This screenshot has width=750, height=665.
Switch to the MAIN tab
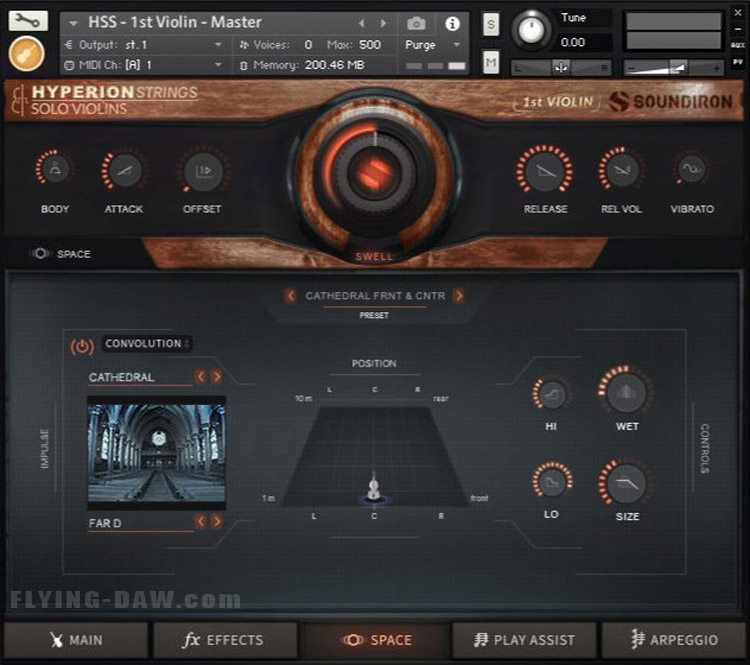pyautogui.click(x=76, y=640)
